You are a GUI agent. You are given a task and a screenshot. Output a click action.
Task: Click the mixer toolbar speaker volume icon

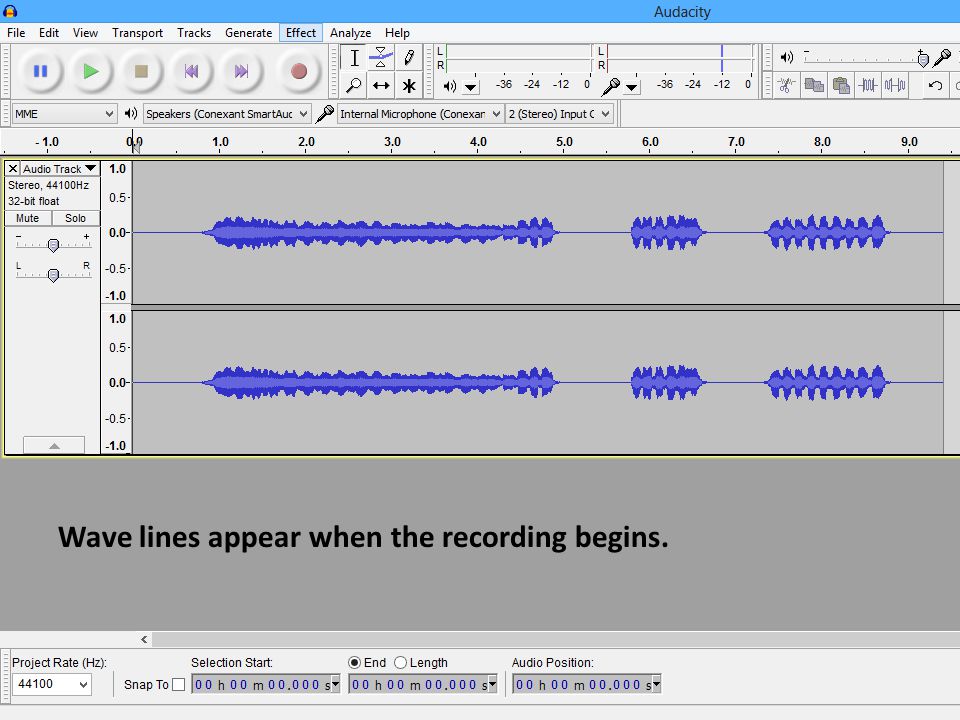point(787,57)
